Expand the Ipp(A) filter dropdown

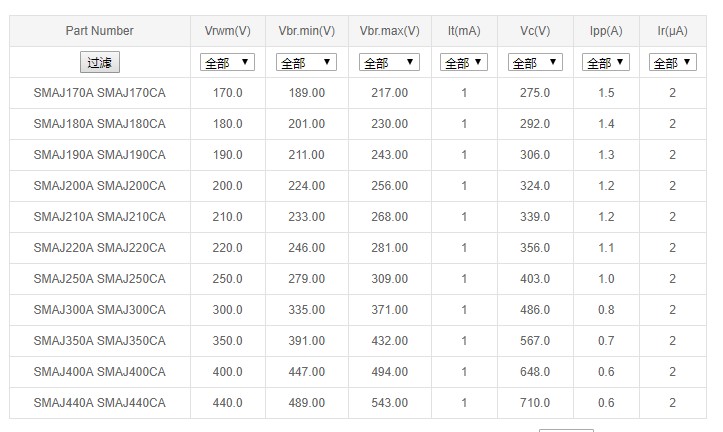(606, 62)
